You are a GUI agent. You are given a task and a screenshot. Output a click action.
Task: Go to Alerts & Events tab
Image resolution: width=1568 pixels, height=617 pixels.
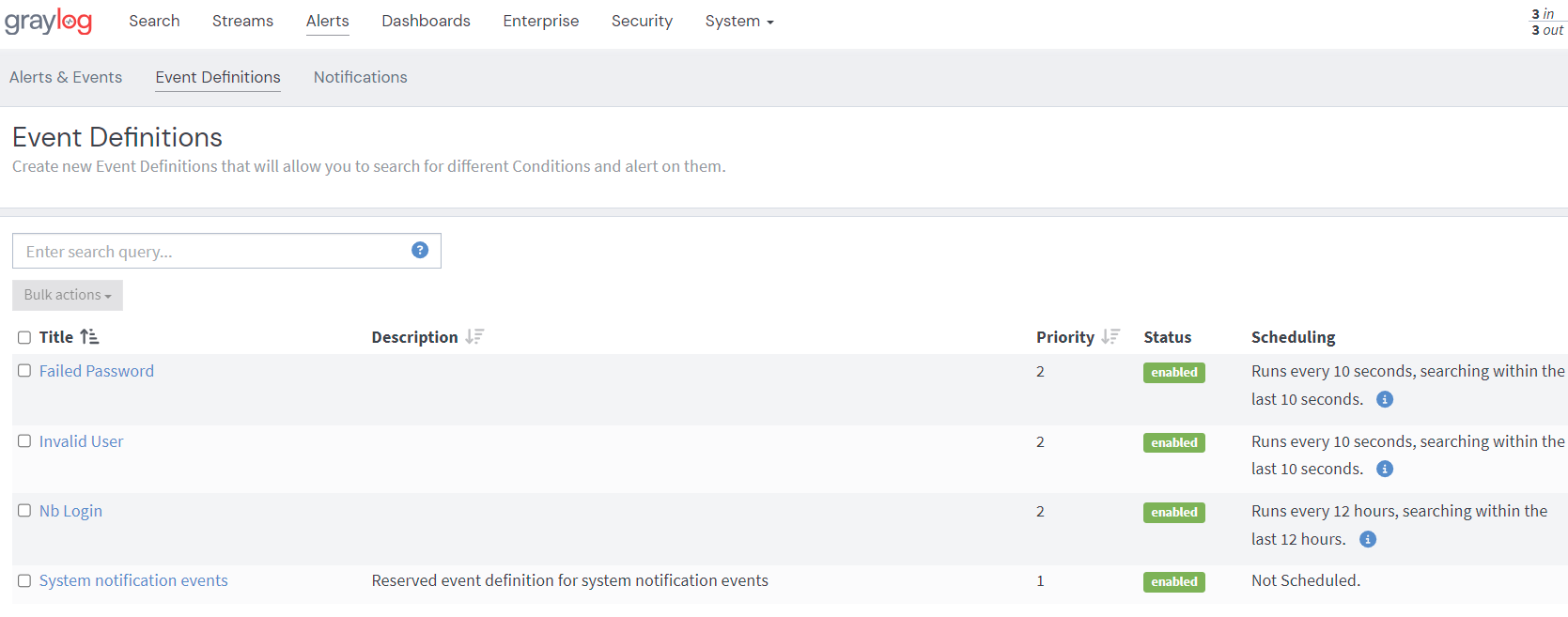tap(66, 77)
